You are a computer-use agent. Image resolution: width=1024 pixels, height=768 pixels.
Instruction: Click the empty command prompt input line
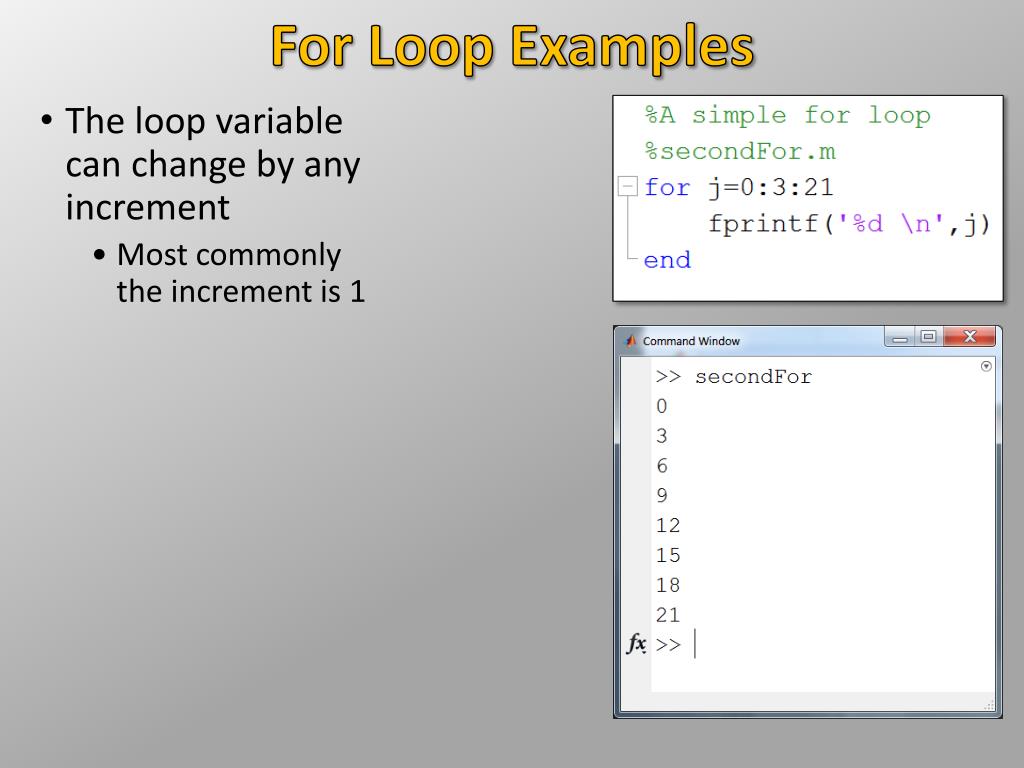click(823, 645)
